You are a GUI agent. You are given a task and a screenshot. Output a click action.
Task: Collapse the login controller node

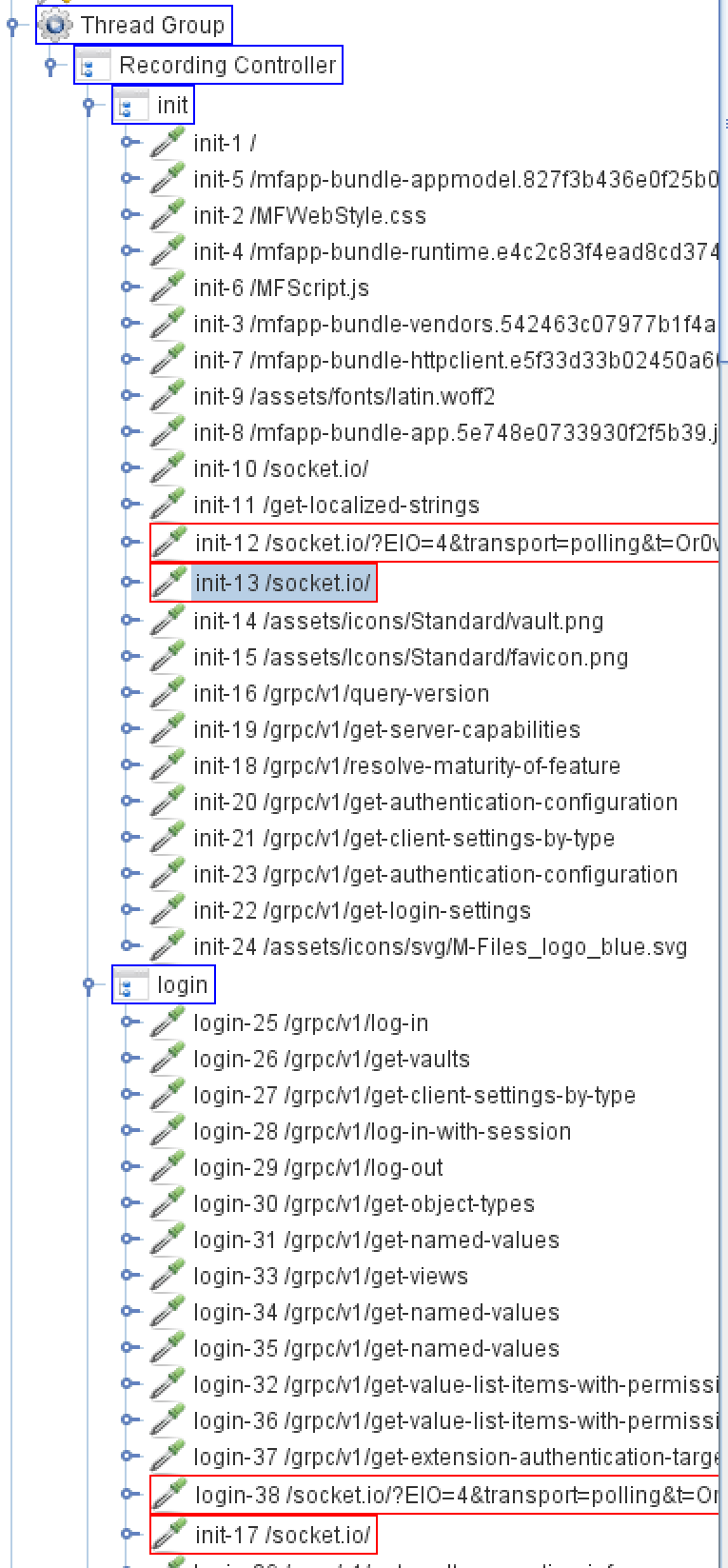[x=89, y=984]
